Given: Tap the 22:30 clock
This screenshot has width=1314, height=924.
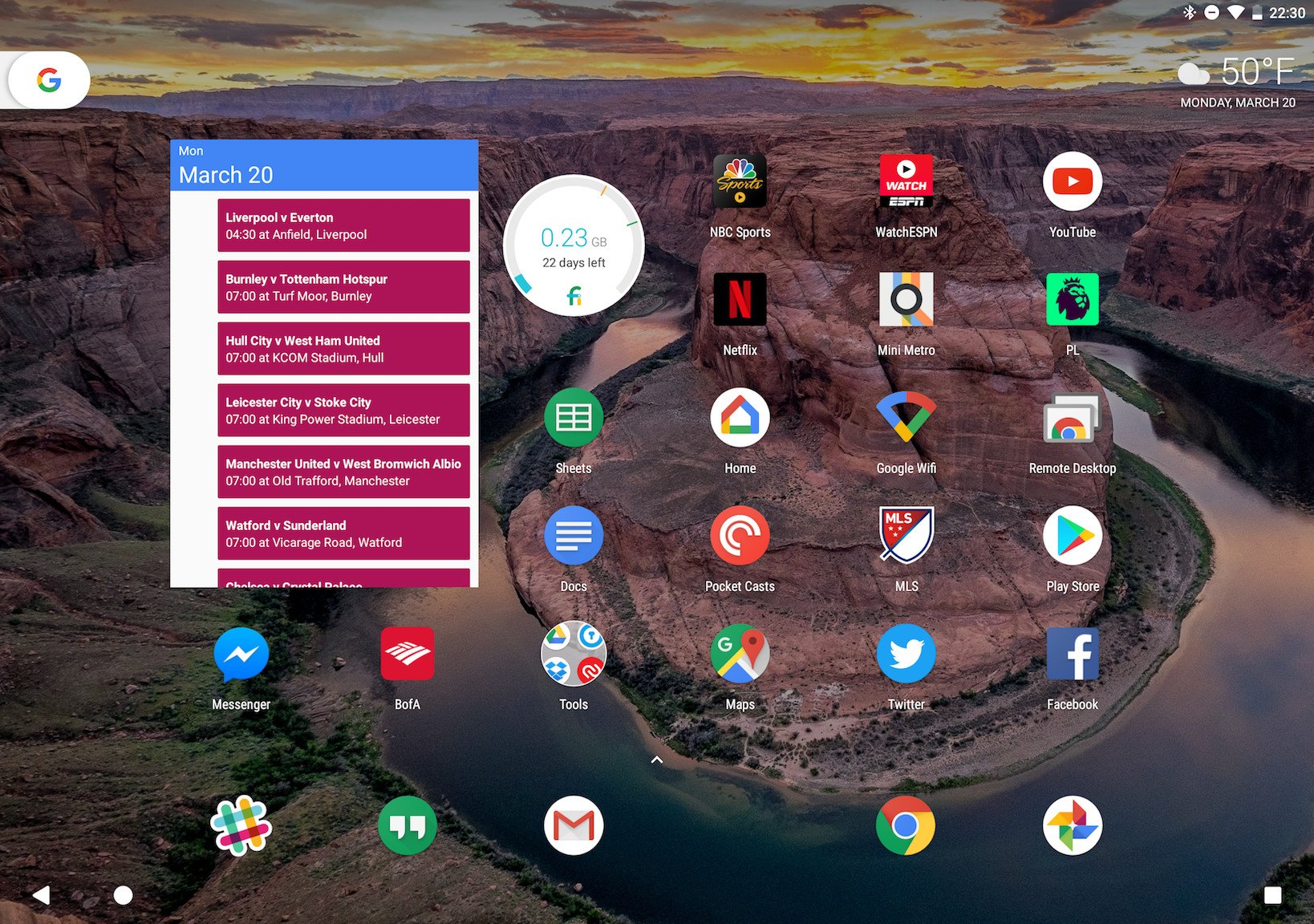Looking at the screenshot, I should coord(1287,13).
